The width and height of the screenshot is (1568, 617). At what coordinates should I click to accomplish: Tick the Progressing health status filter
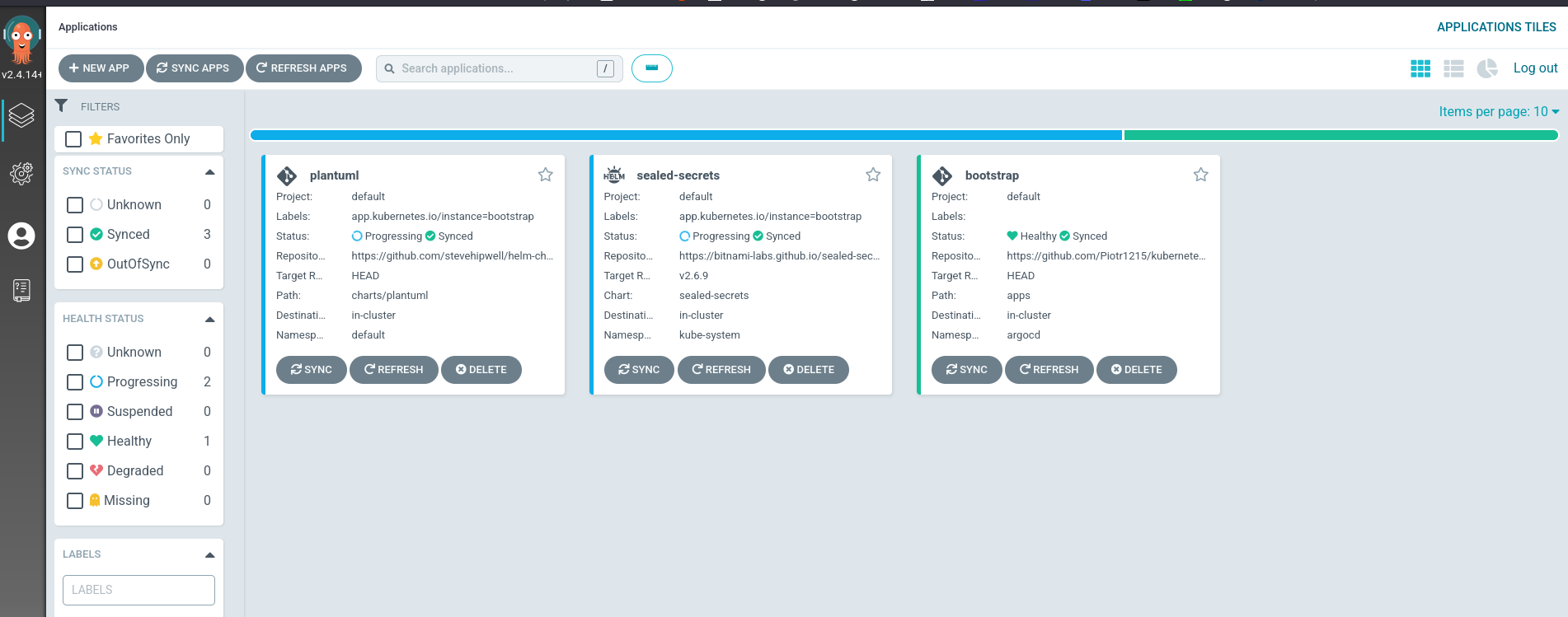coord(75,382)
